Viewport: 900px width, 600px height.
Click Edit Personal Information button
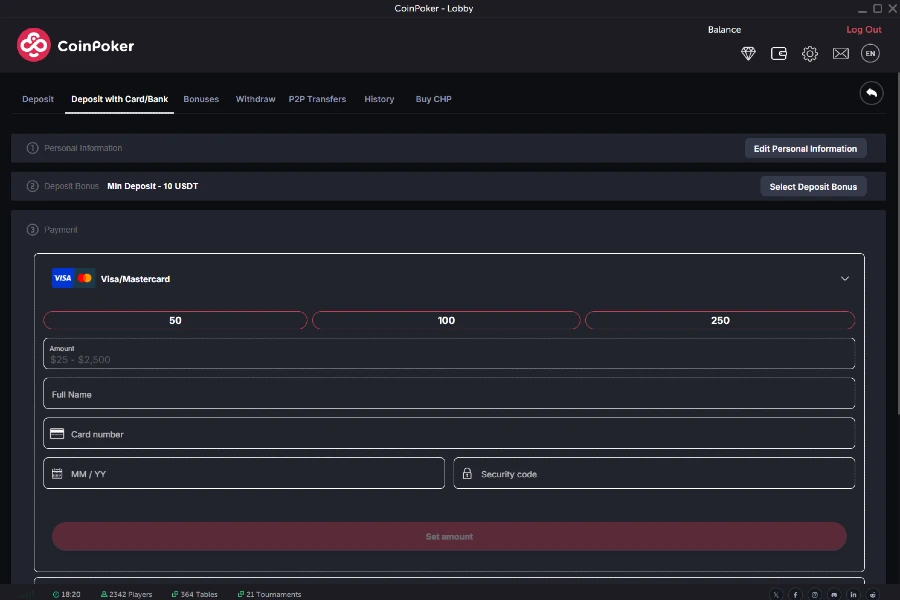[805, 149]
